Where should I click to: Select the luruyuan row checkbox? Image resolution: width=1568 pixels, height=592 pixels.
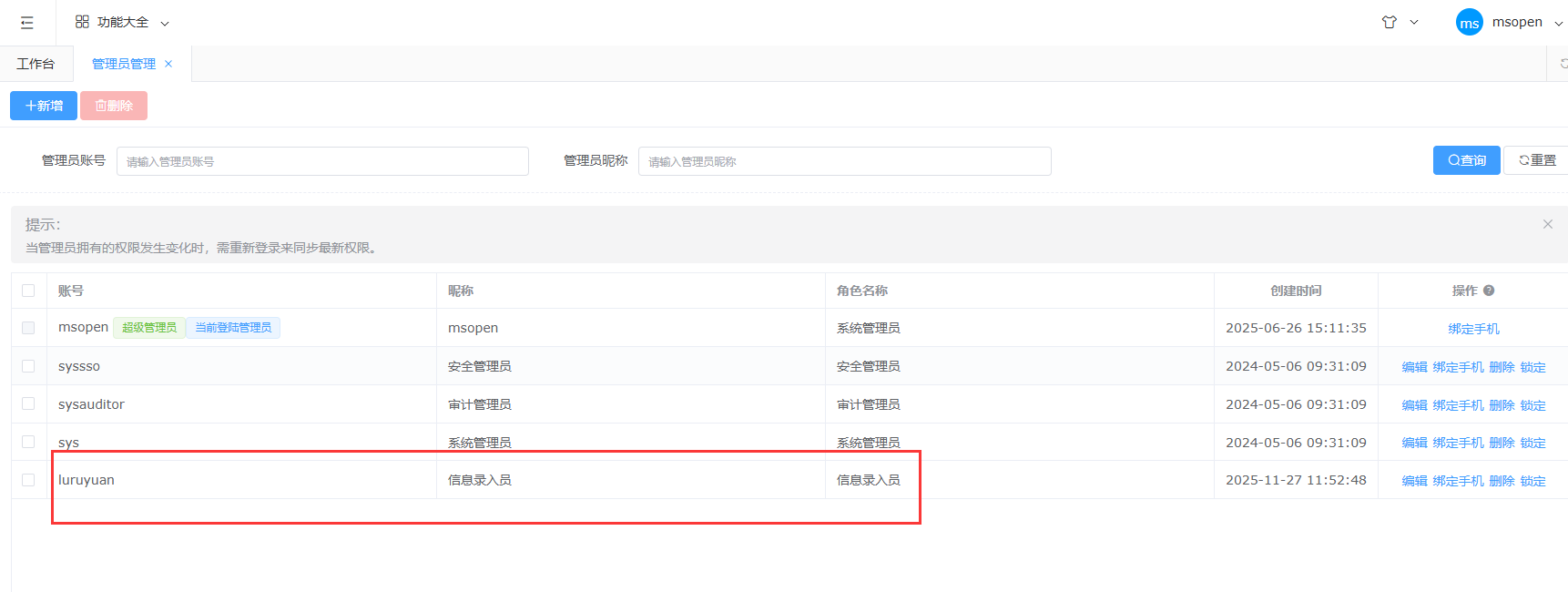pos(28,480)
